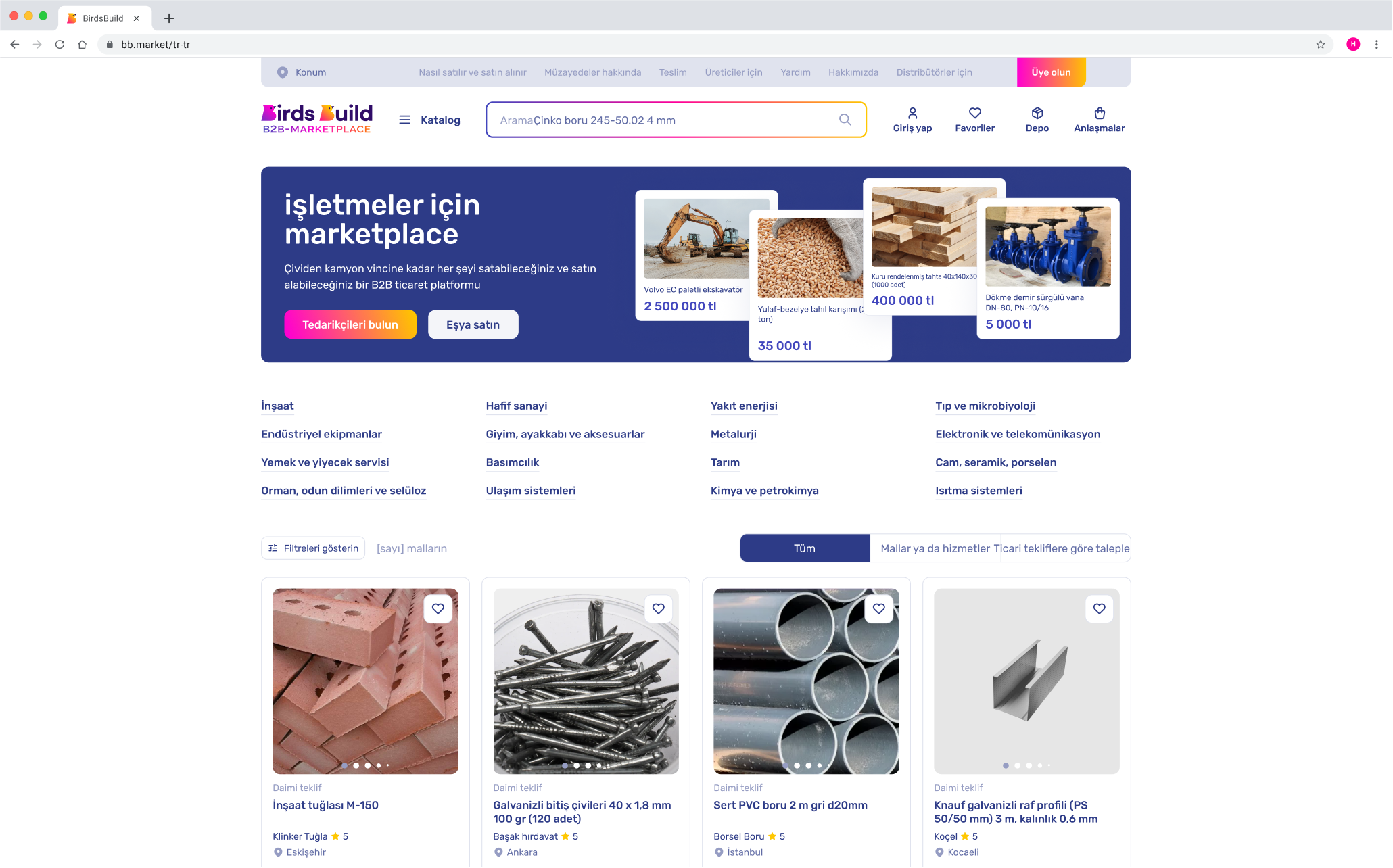The width and height of the screenshot is (1393, 868).
Task: Open Favoriler heart icon in header
Action: coord(974,113)
